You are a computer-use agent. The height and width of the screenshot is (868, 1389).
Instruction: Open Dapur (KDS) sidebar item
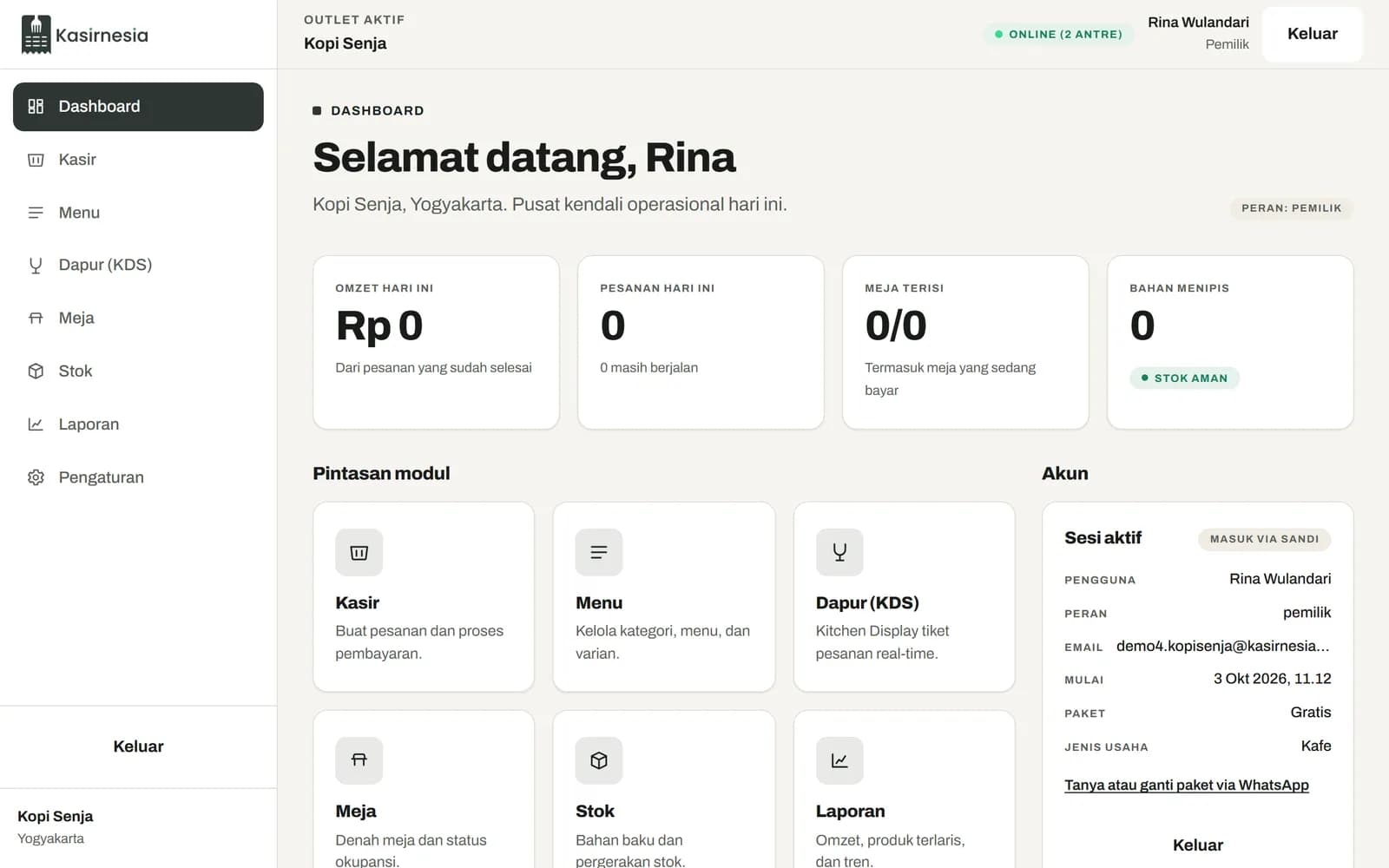tap(138, 266)
